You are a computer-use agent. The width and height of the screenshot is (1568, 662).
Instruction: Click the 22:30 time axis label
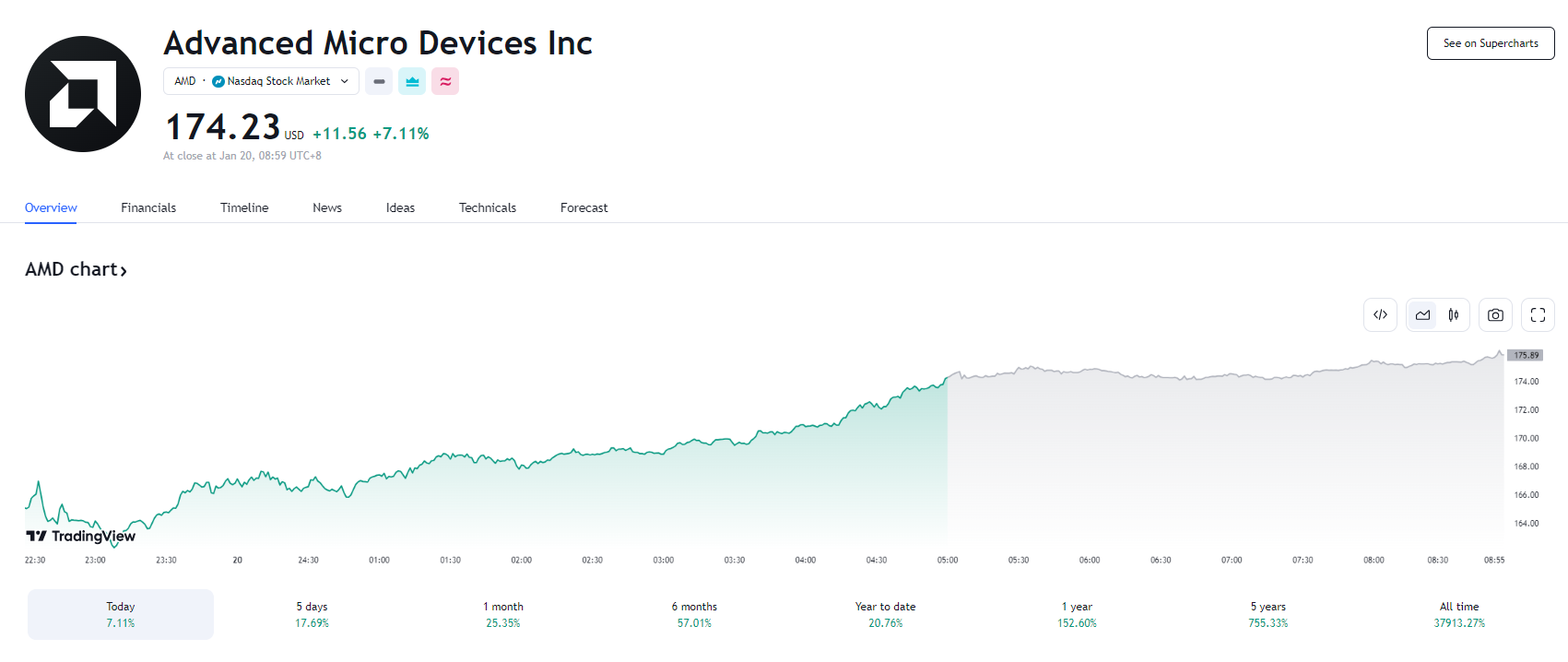click(35, 560)
